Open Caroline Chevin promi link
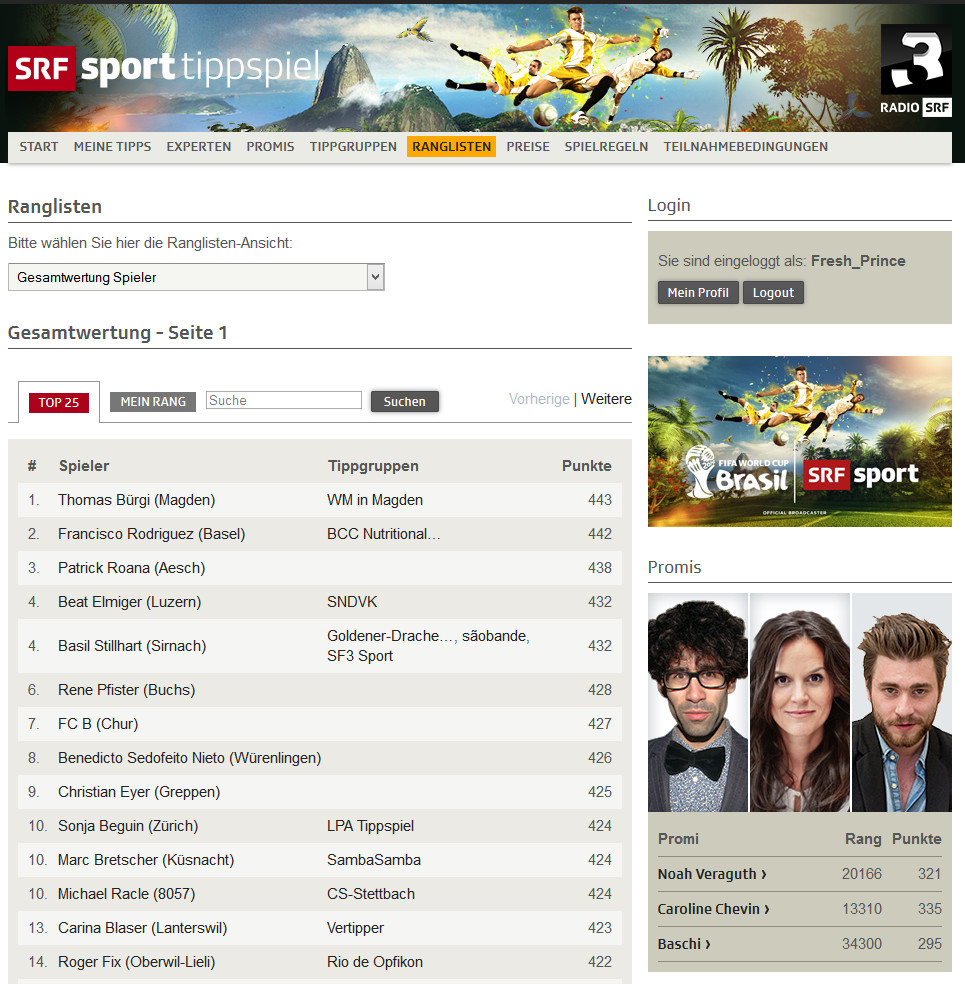 (x=713, y=909)
